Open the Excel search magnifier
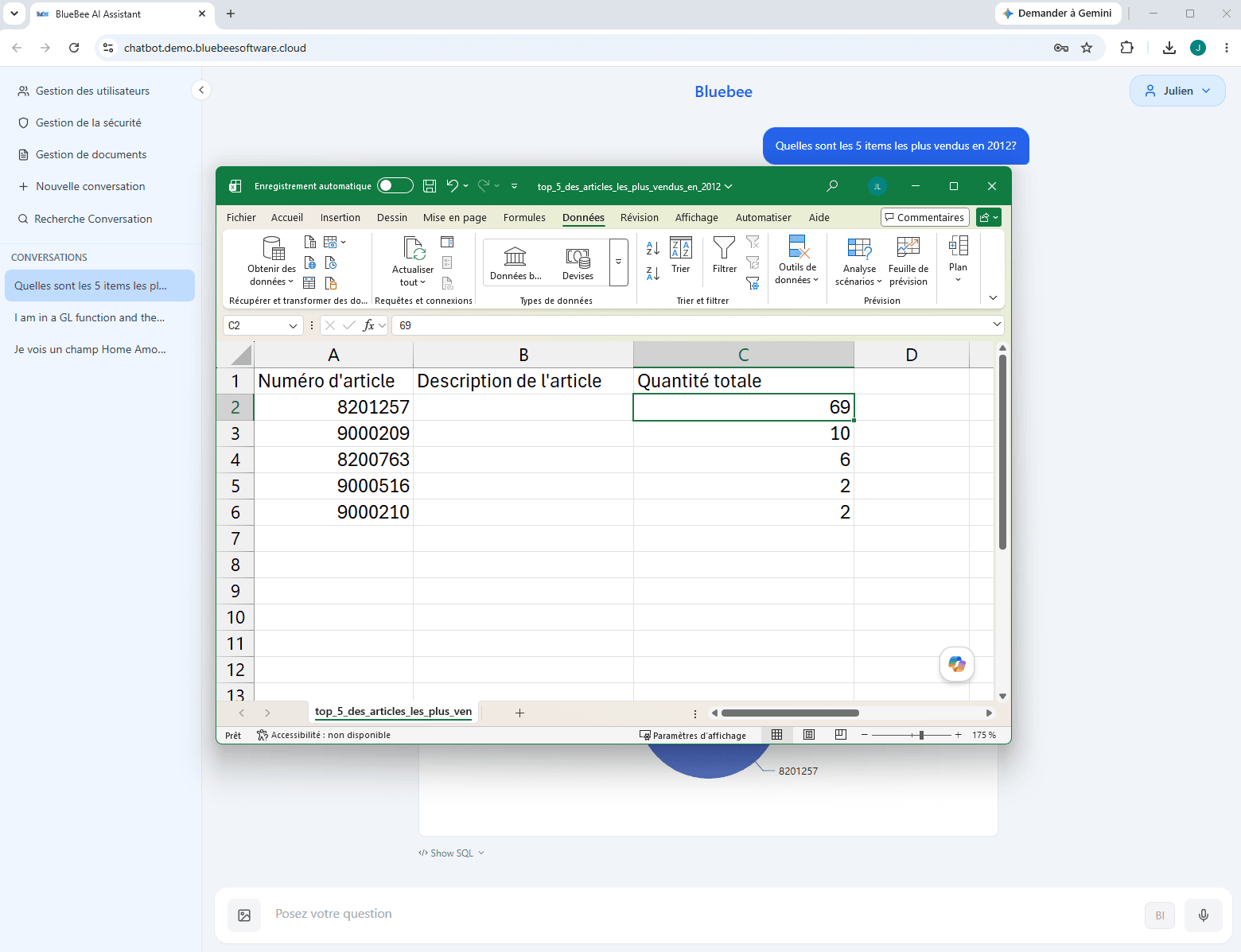This screenshot has height=952, width=1241. pos(832,186)
